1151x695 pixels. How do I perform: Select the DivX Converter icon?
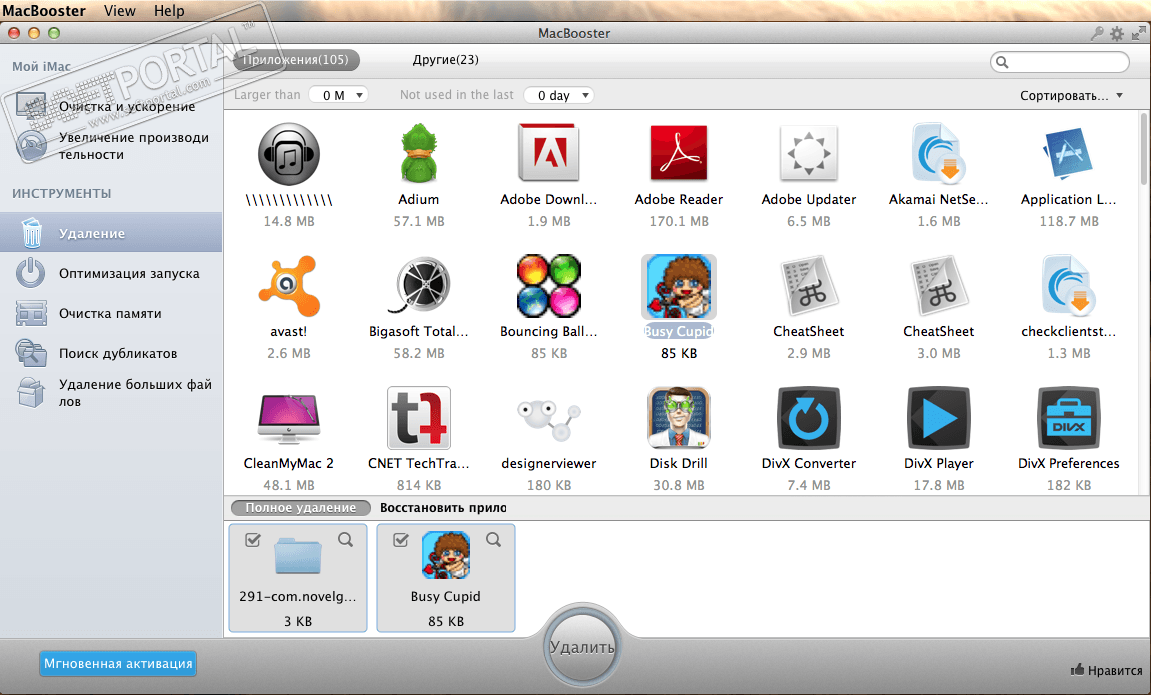(808, 418)
